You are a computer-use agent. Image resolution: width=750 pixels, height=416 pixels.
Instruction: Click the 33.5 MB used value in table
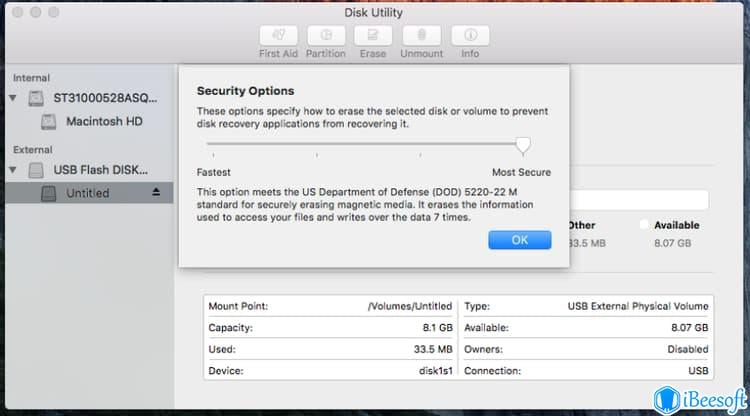tap(433, 349)
